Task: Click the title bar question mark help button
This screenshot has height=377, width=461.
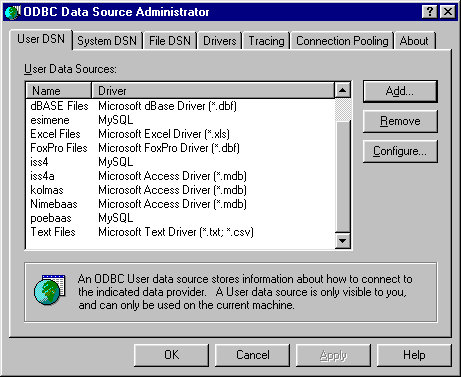Action: click(x=430, y=12)
